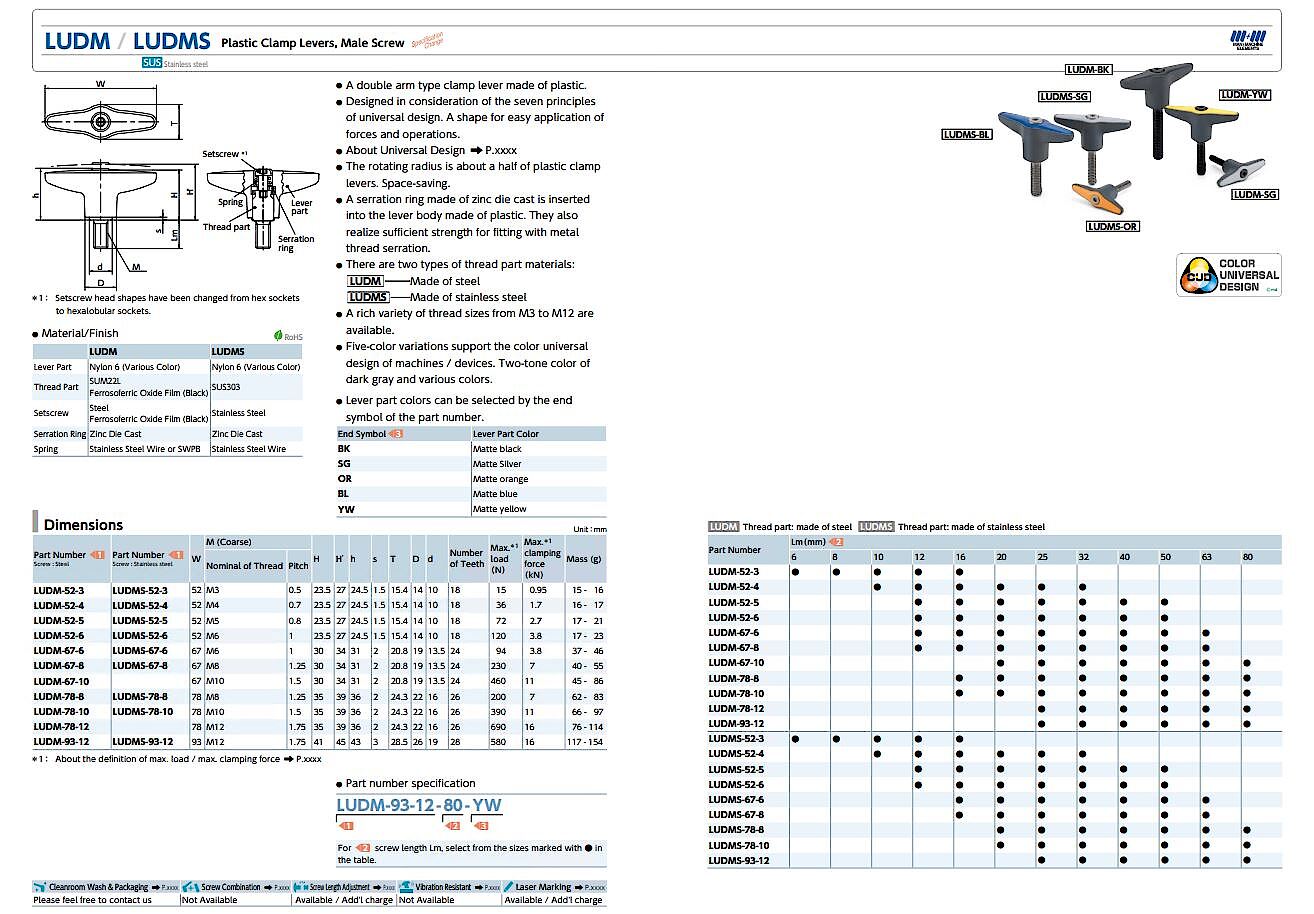
Task: Select part number LUDMS-93-12 in Dimensions table
Action: (143, 741)
